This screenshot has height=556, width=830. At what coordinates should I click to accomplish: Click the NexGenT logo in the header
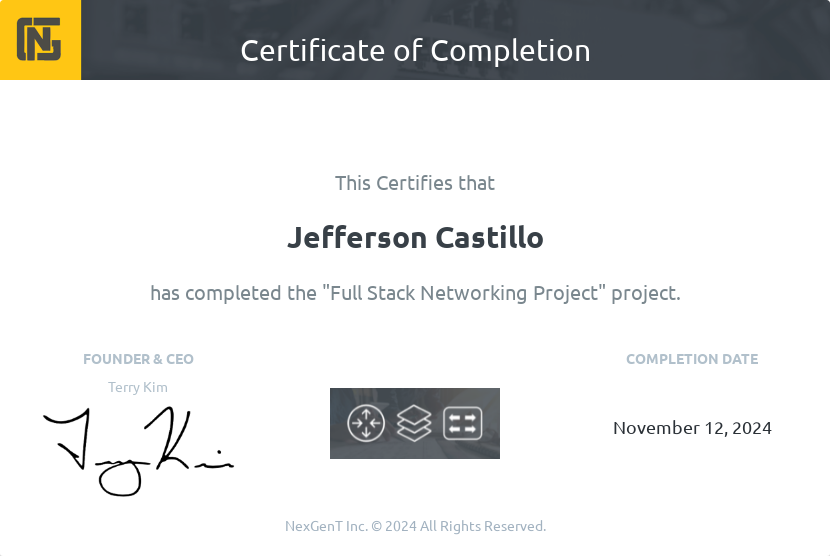40,40
